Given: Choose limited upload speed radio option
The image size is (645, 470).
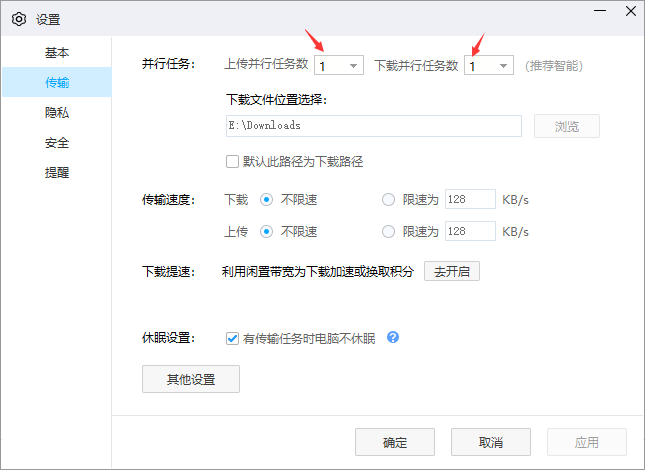Looking at the screenshot, I should [x=388, y=231].
